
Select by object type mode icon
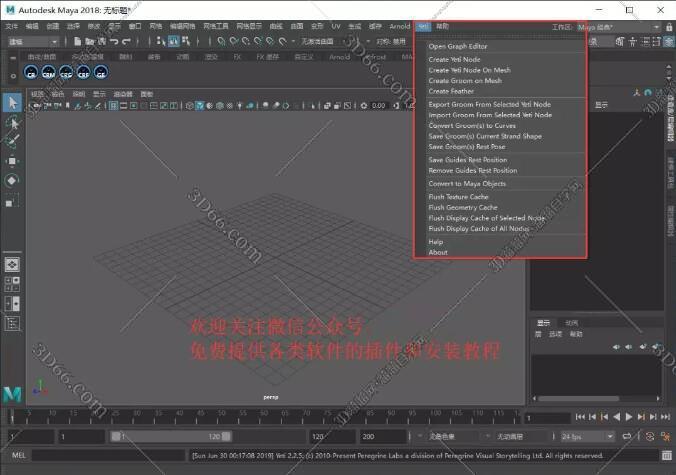point(174,41)
